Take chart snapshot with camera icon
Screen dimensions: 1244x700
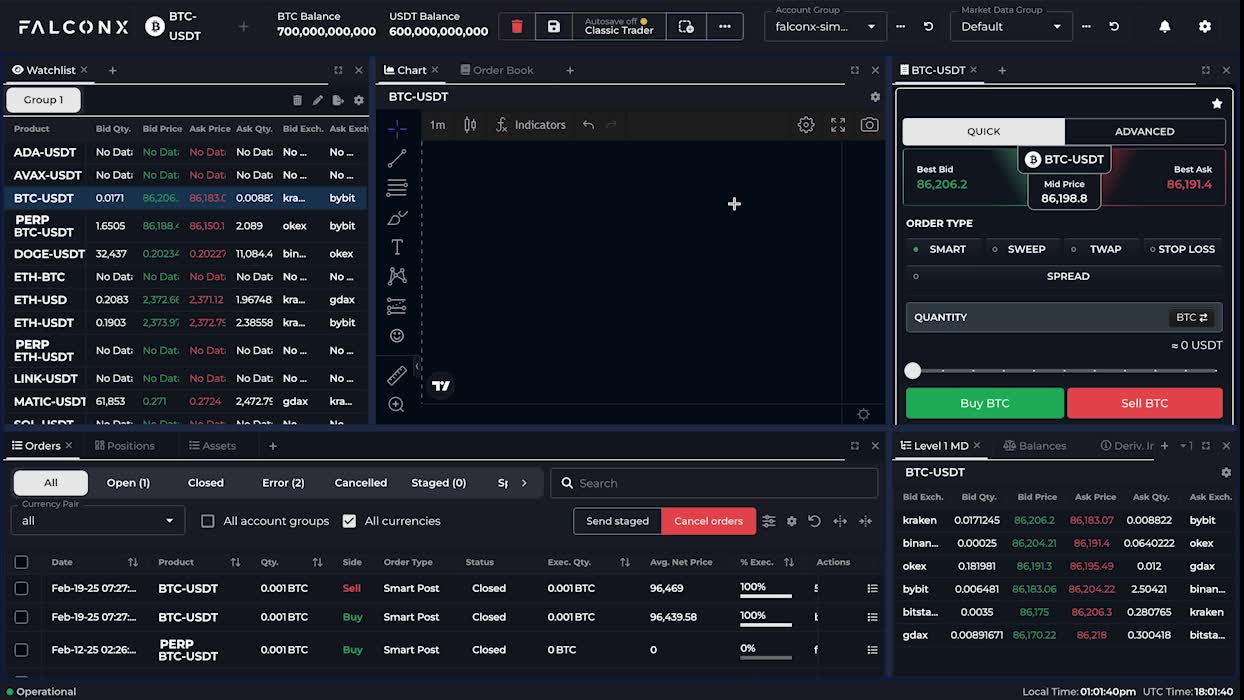tap(870, 125)
